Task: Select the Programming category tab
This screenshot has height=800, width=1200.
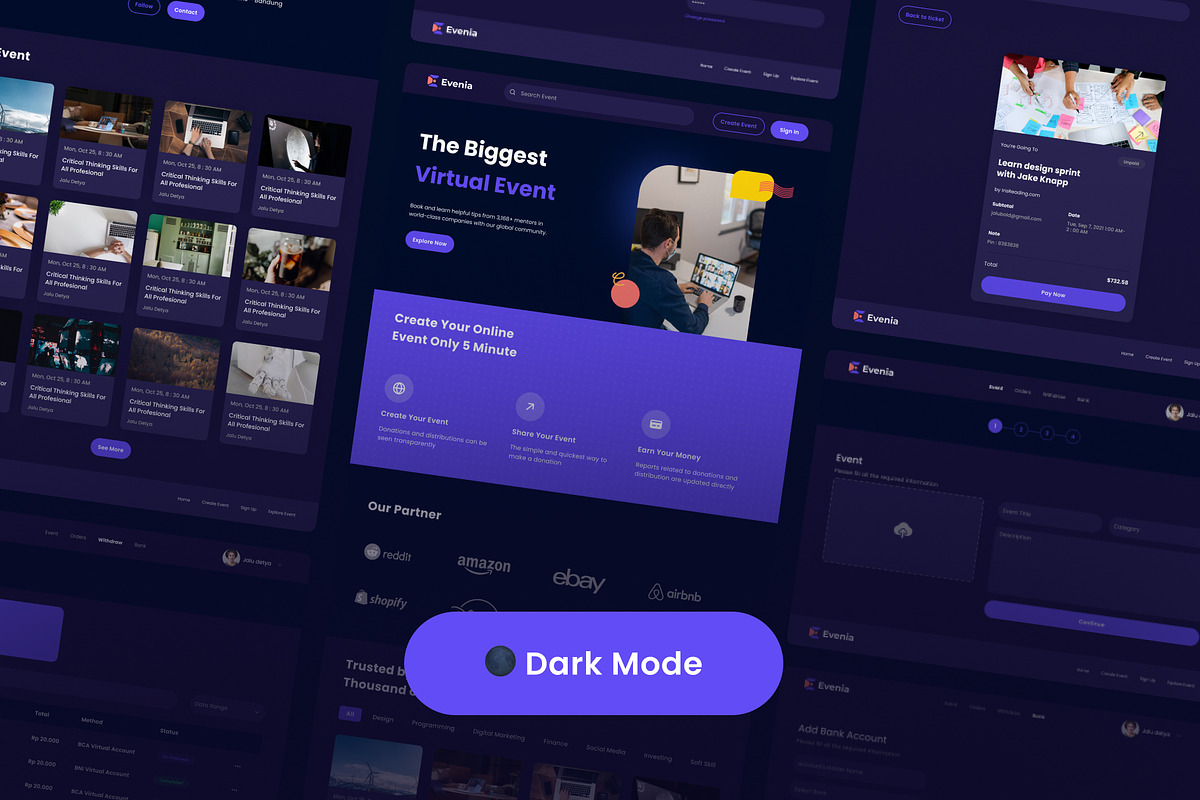Action: 433,726
